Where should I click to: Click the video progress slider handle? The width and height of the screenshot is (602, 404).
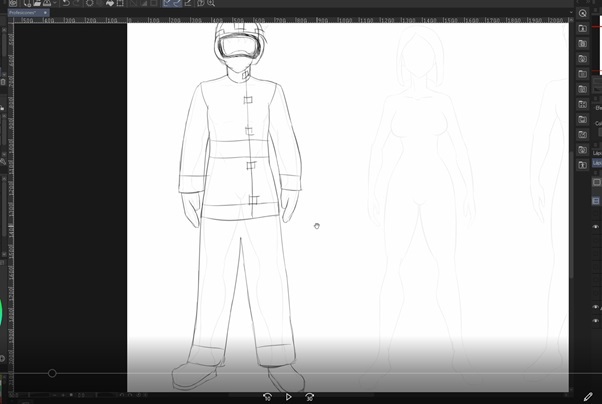point(52,374)
